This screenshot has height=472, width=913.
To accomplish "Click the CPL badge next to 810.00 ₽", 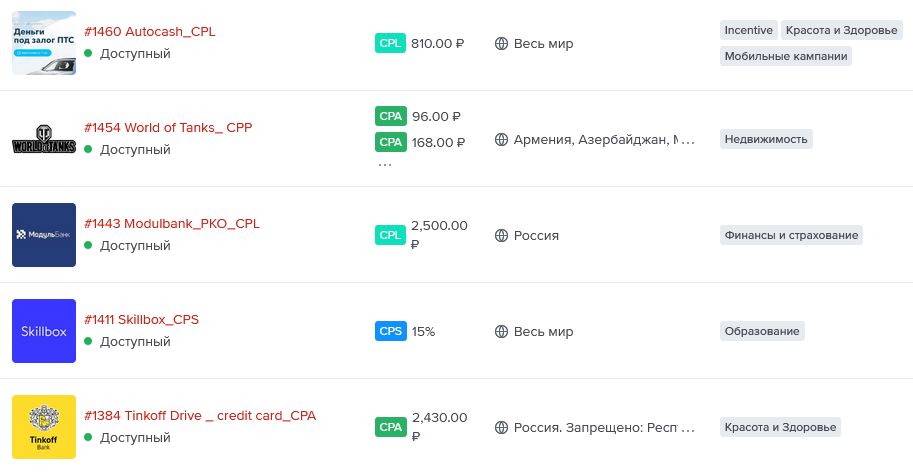I will point(391,43).
